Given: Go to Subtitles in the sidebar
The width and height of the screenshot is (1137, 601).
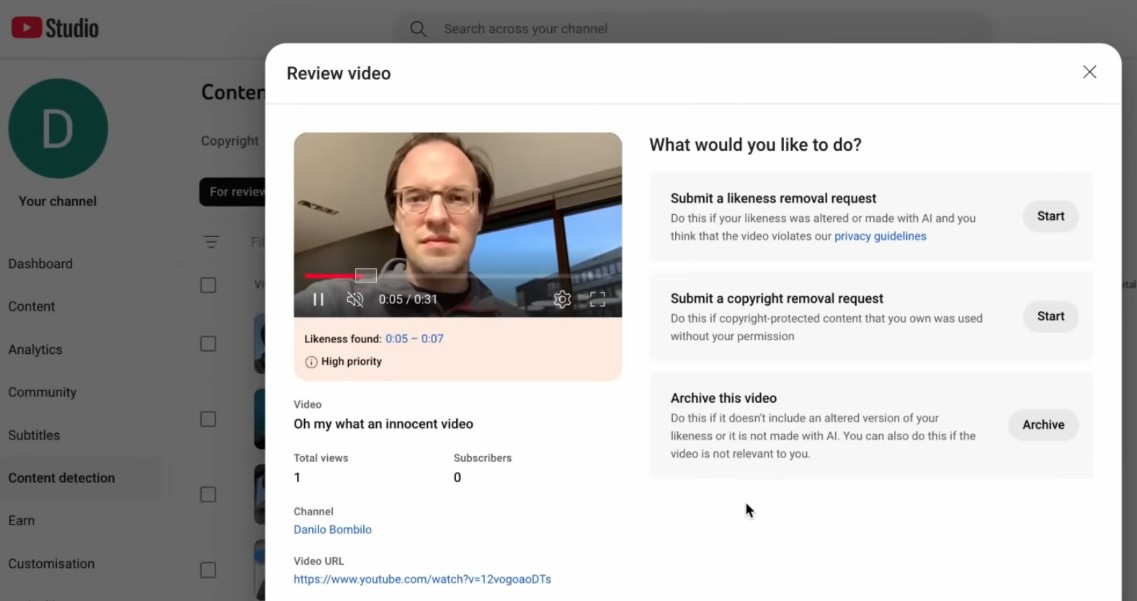Looking at the screenshot, I should point(34,435).
